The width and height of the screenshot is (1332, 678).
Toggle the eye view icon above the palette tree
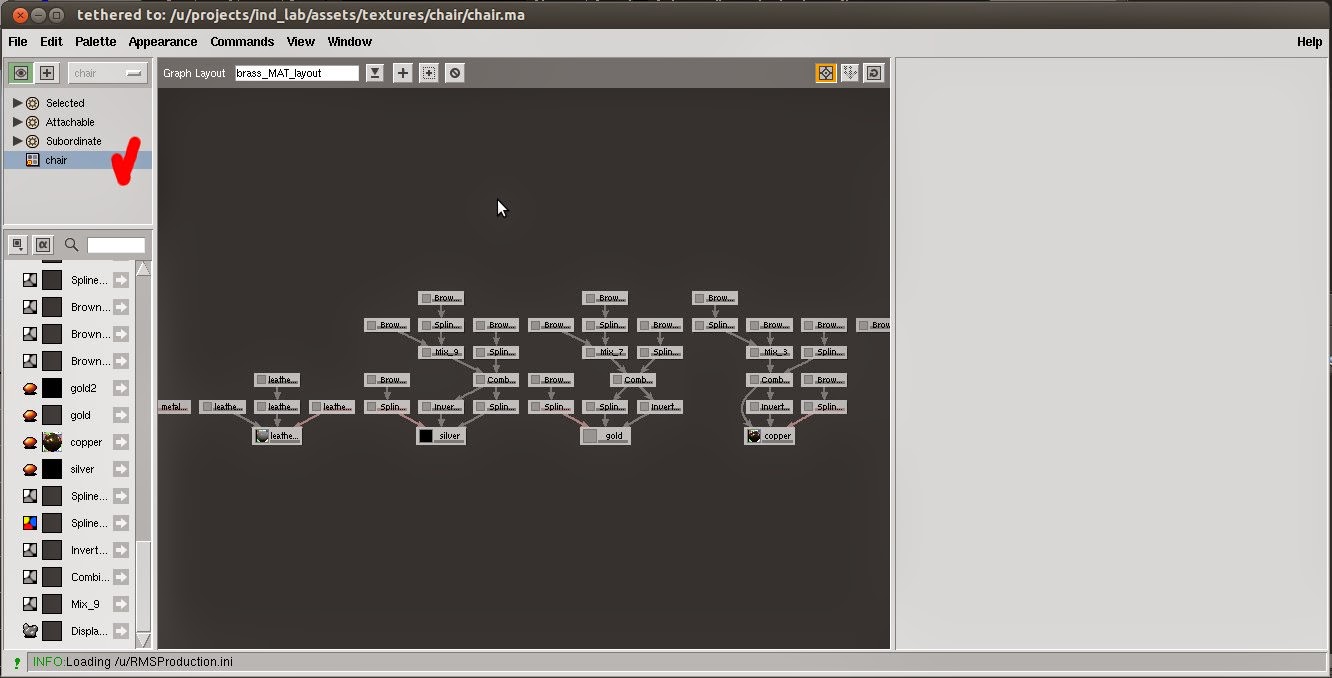tap(20, 73)
